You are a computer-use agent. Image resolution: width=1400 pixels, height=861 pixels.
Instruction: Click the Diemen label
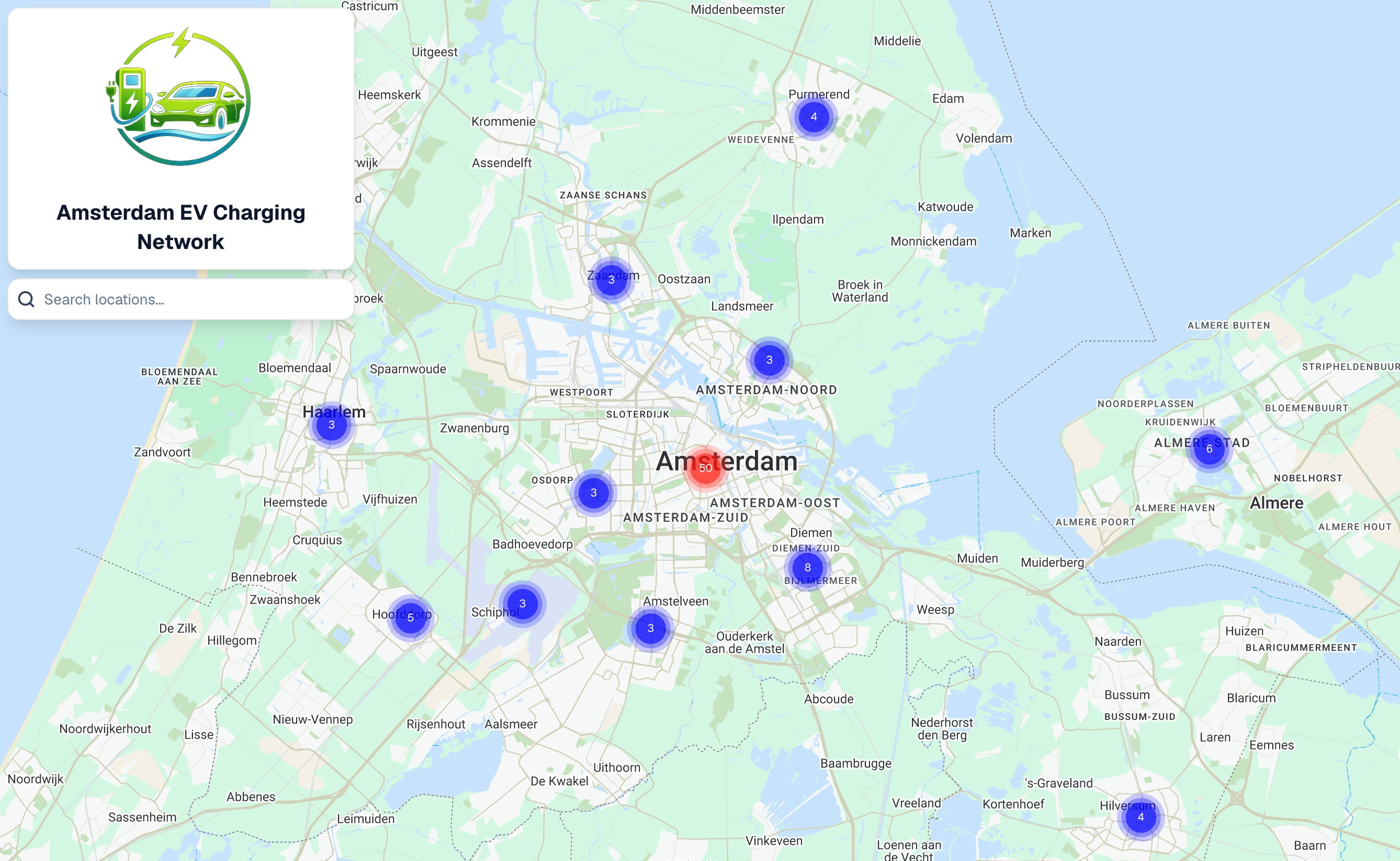[810, 533]
